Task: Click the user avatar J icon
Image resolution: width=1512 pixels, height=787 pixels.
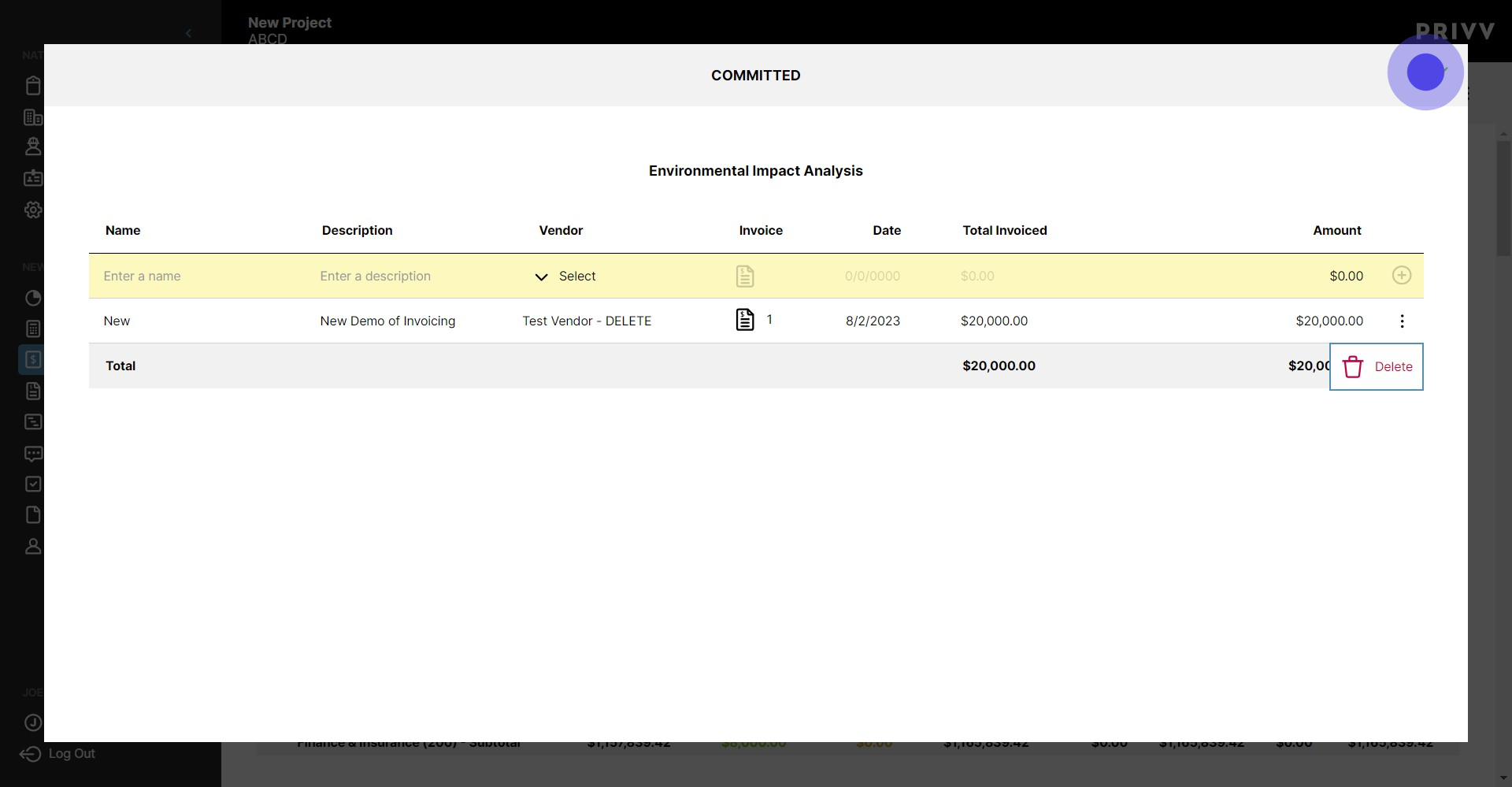Action: pyautogui.click(x=33, y=722)
